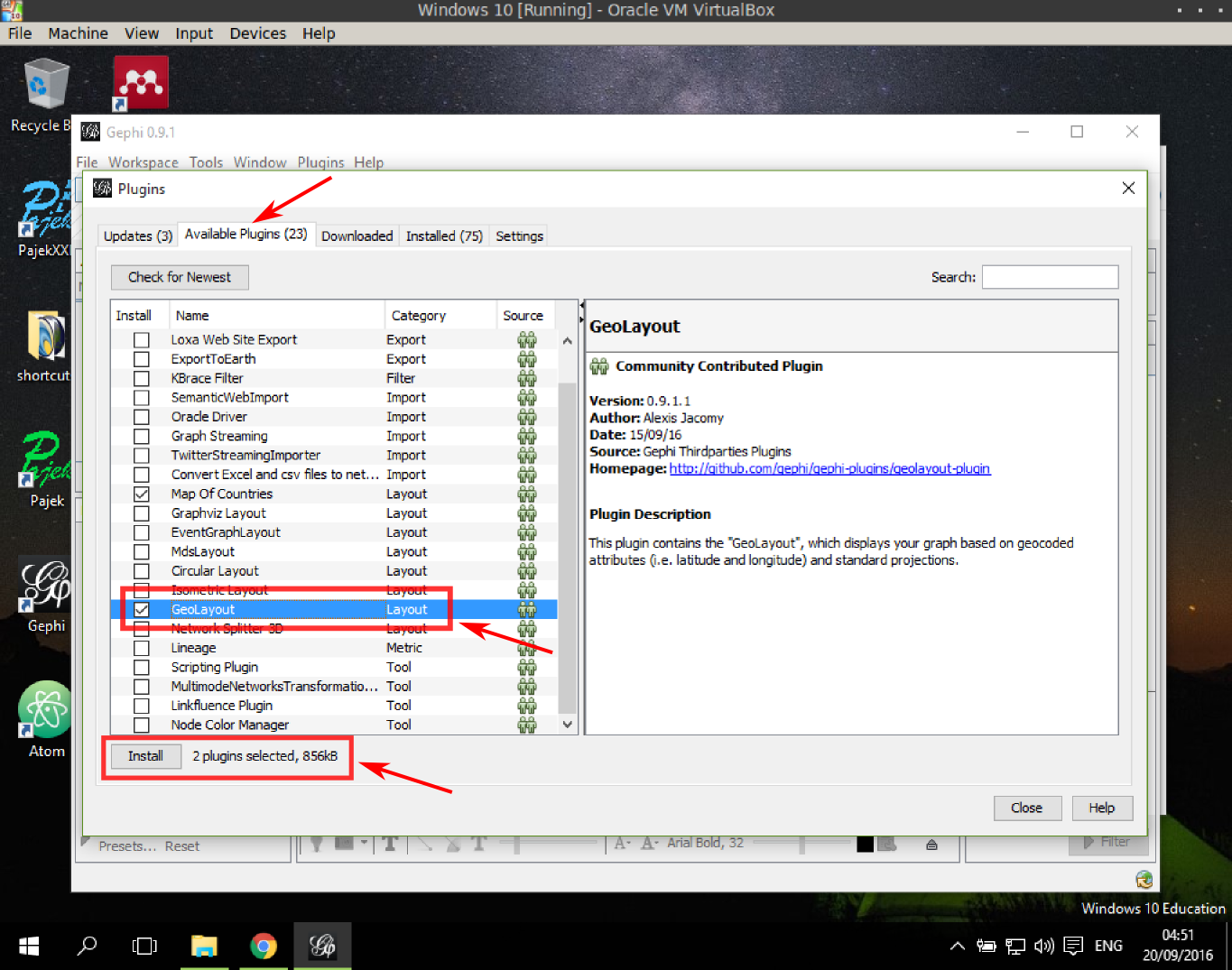Open Google Chrome from the taskbar
Screen dimensions: 1232x970
pos(263,946)
